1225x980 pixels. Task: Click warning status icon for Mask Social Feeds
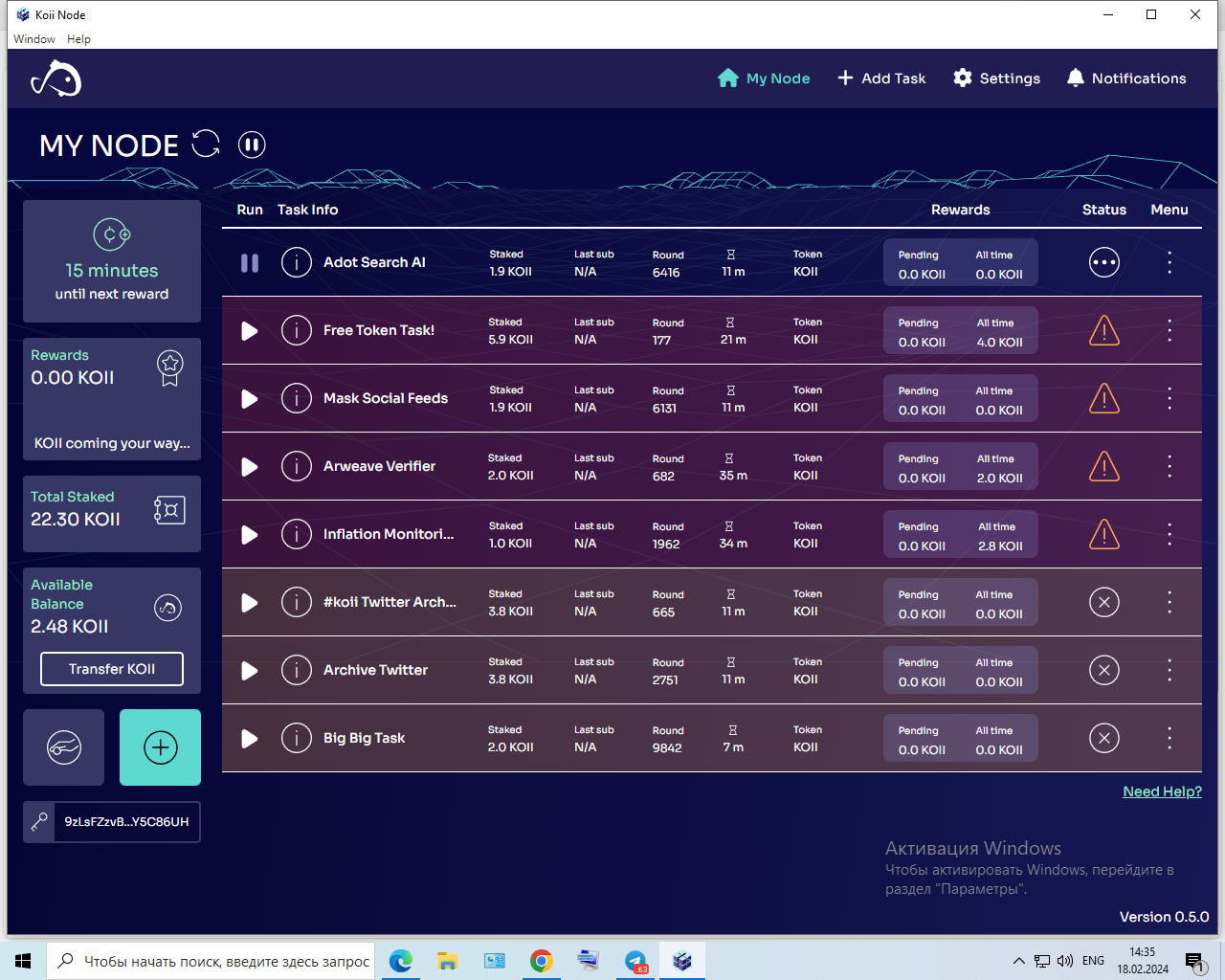pos(1104,398)
